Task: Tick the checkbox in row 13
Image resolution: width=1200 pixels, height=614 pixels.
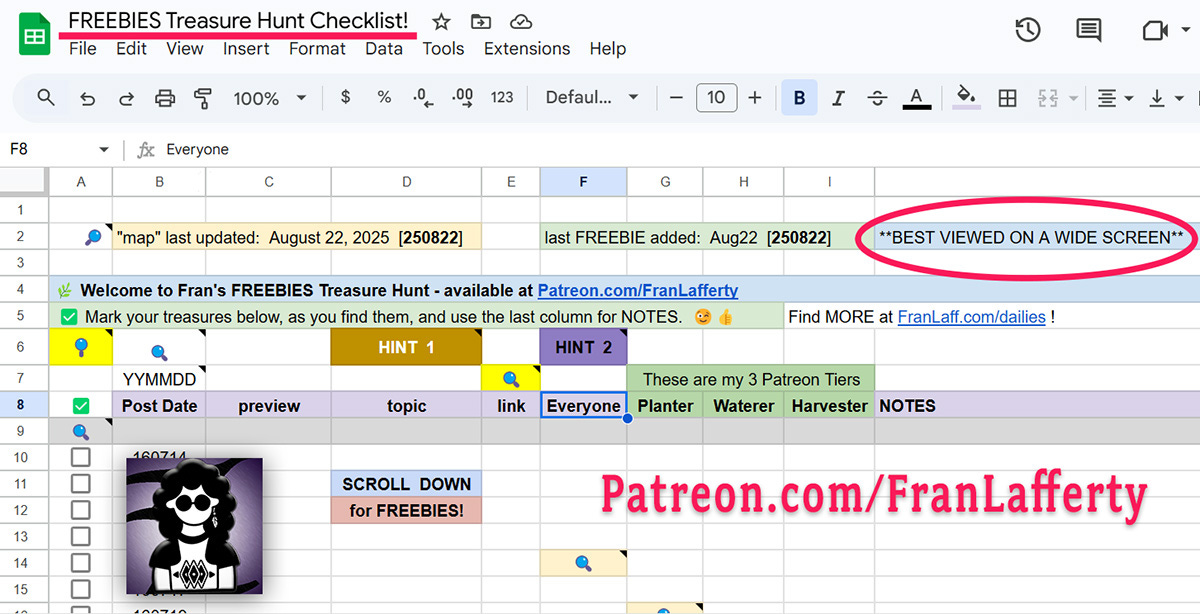Action: (81, 537)
